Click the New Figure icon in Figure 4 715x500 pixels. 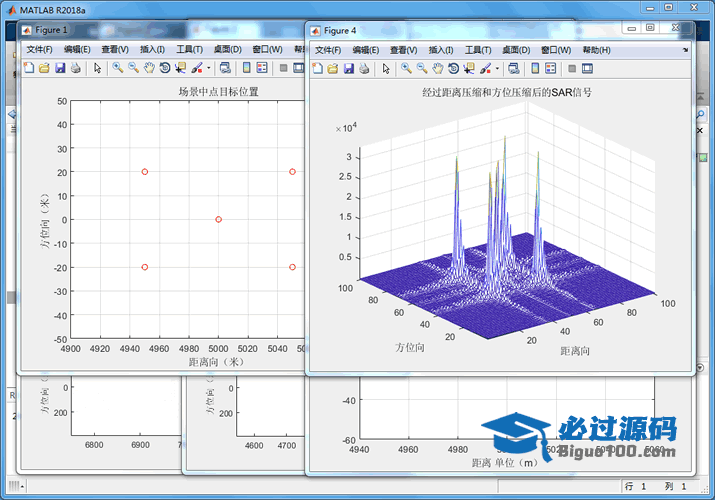point(317,69)
